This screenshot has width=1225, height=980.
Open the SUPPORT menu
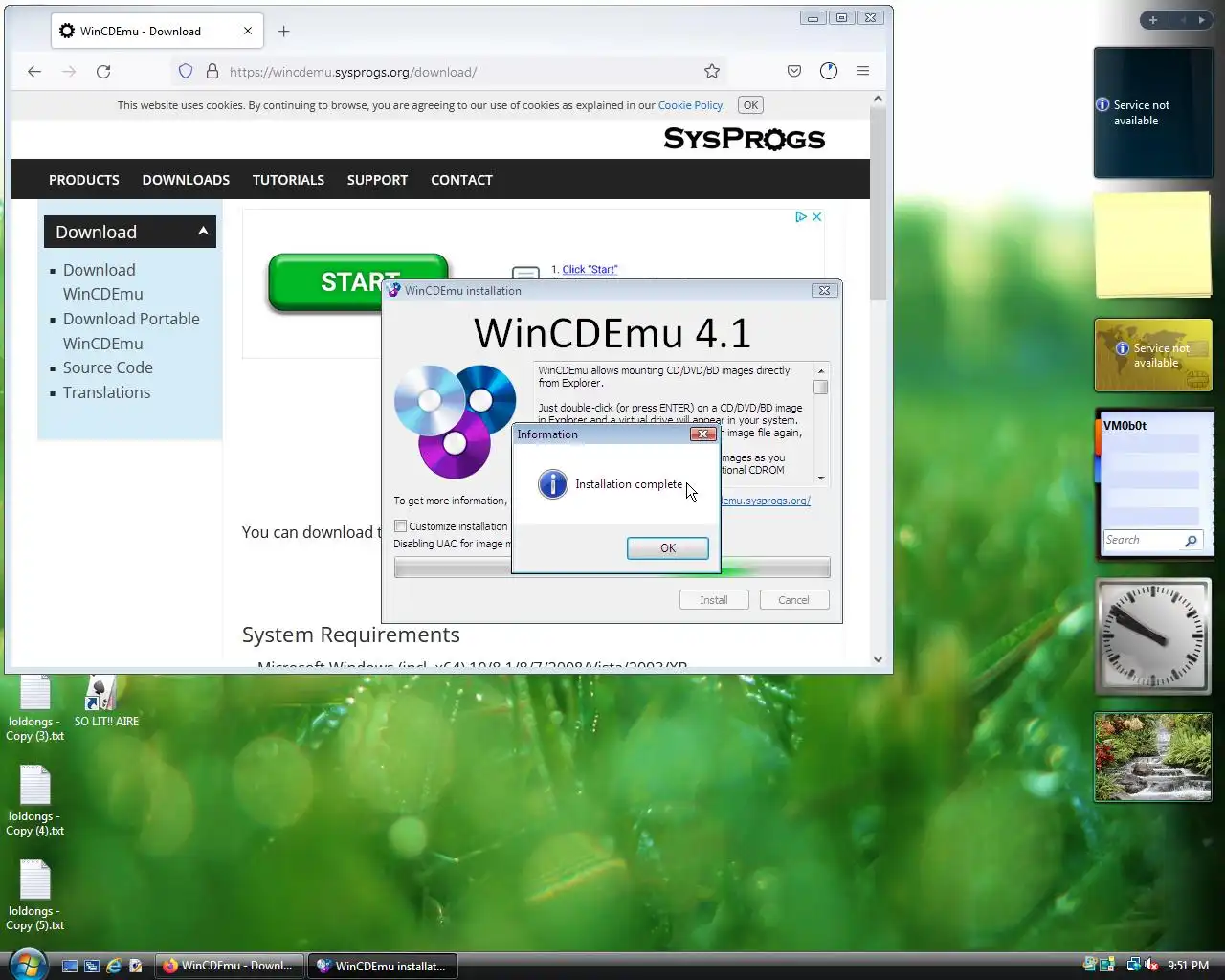[377, 180]
